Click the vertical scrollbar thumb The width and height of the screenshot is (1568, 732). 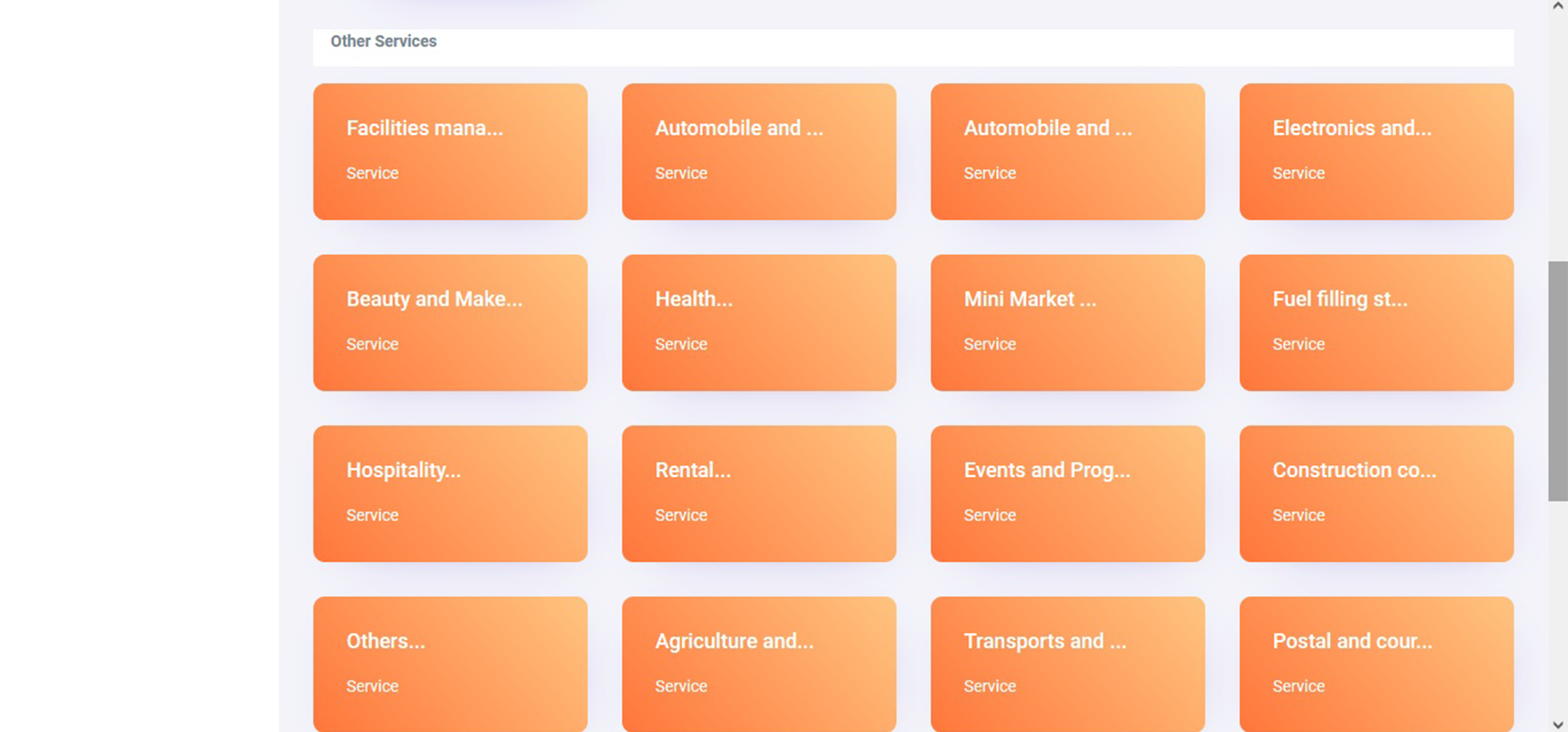click(x=1557, y=381)
